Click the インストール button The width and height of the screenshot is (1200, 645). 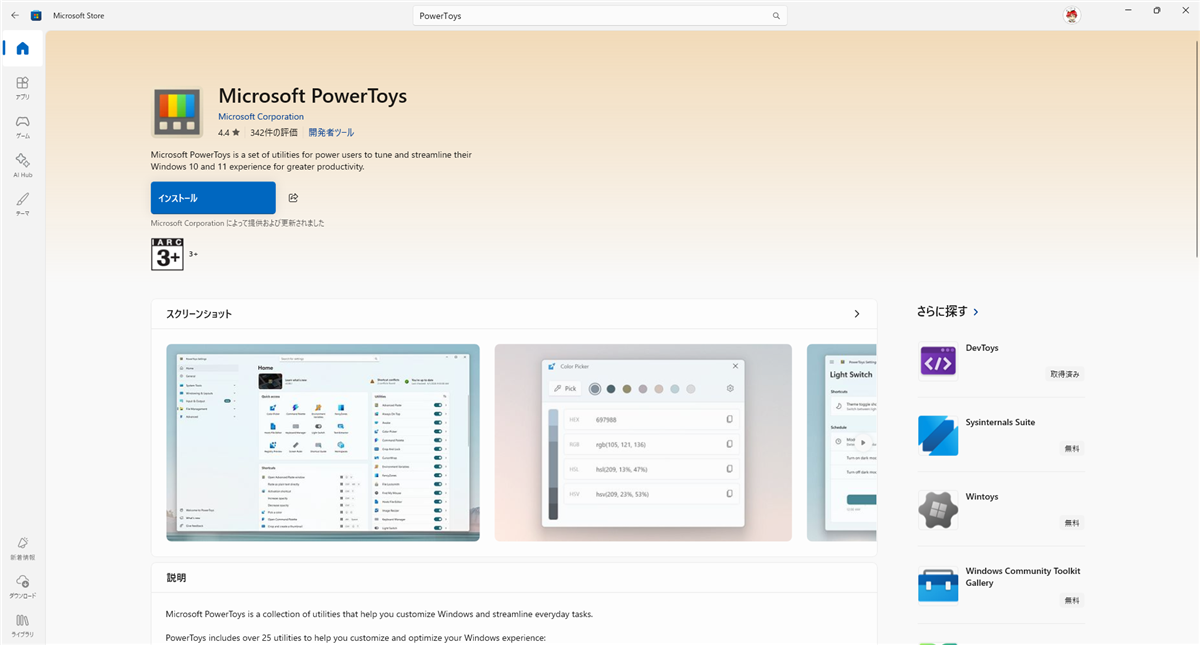point(213,198)
